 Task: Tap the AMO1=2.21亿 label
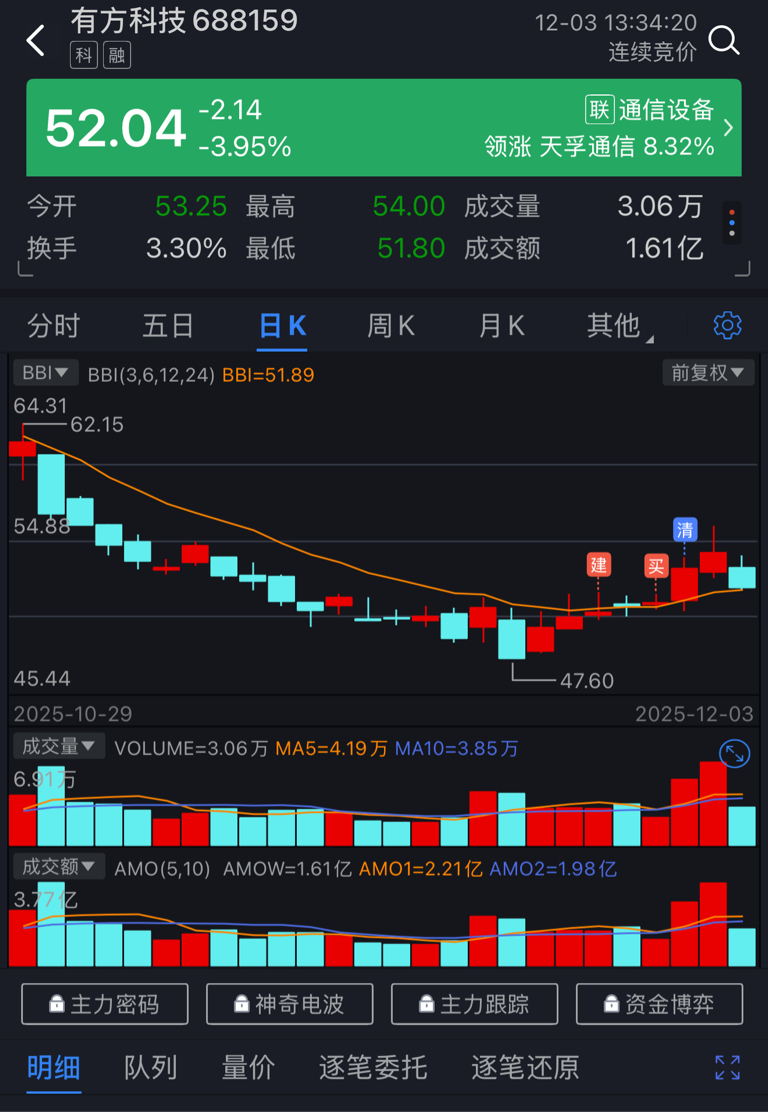point(421,869)
